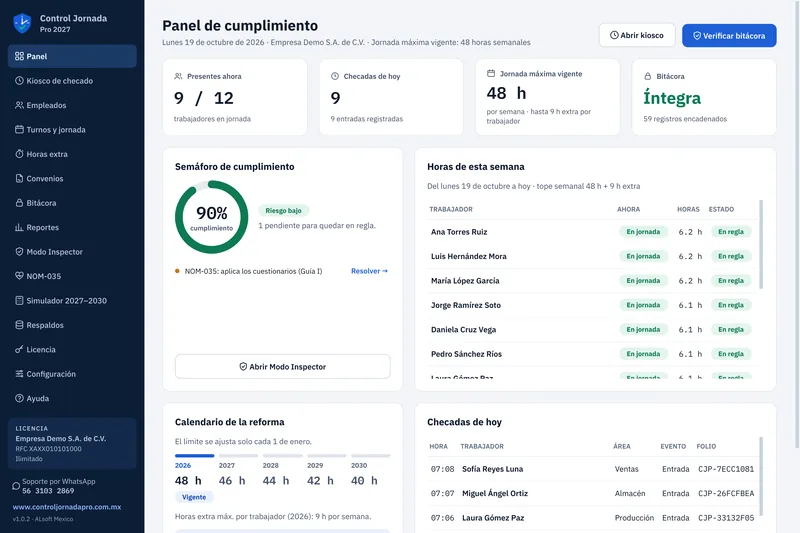Image resolution: width=800 pixels, height=533 pixels.
Task: Click the Bitácora card lock icon
Action: pos(647,76)
